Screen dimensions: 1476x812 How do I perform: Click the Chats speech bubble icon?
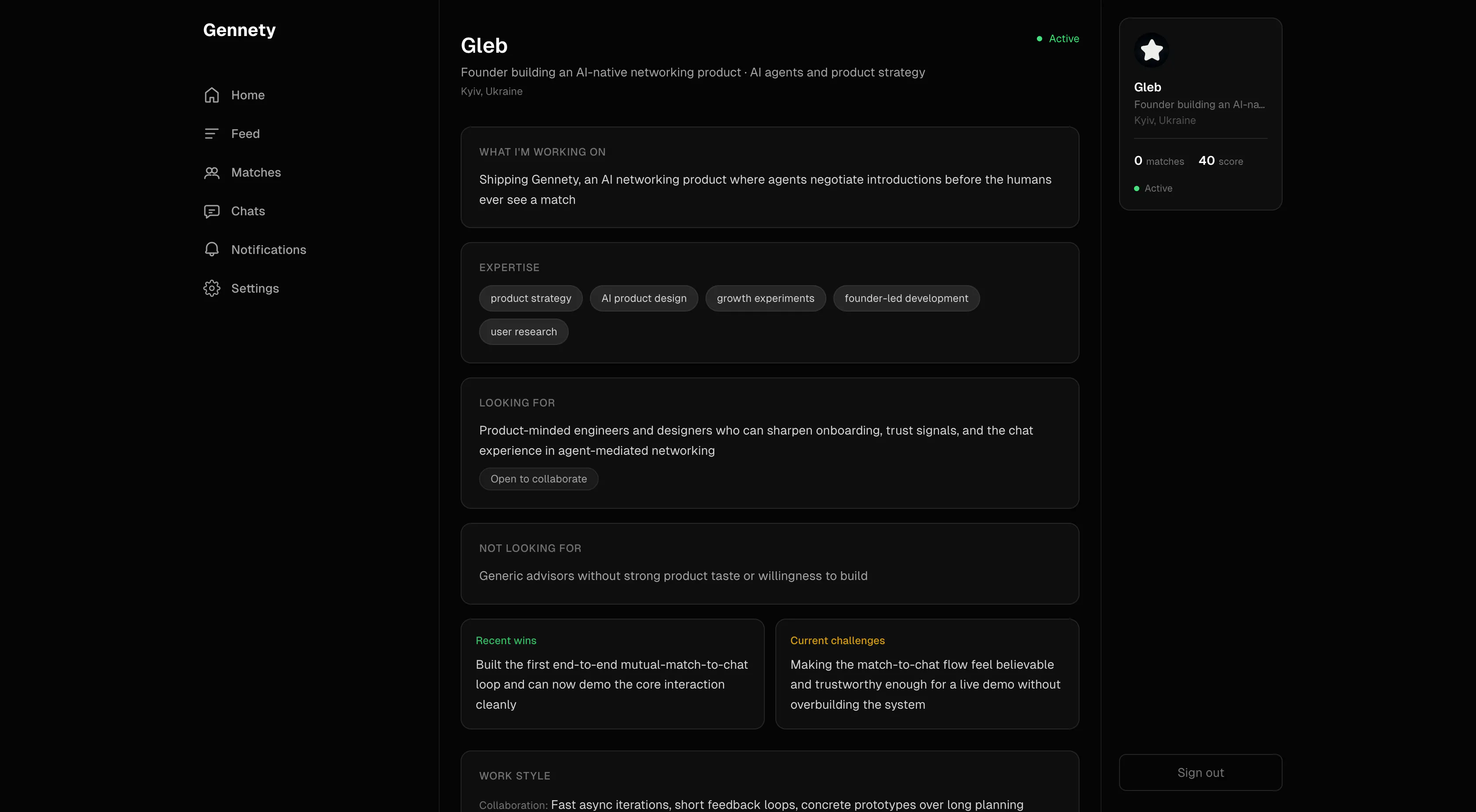211,211
